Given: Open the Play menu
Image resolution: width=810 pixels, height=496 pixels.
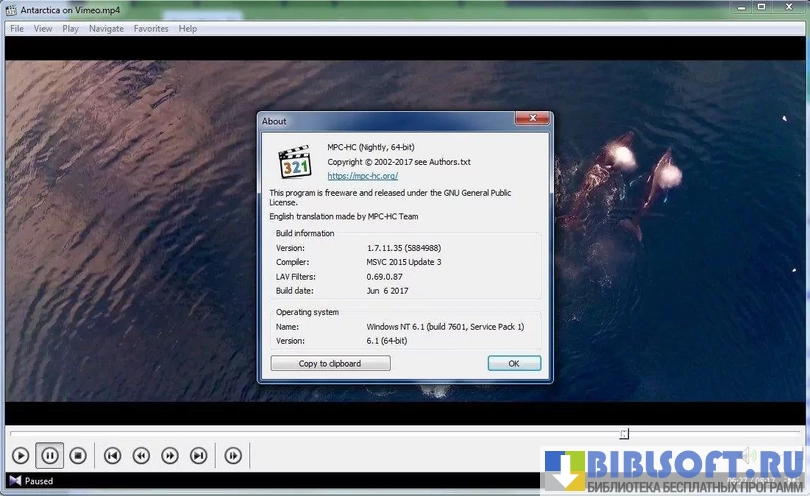Looking at the screenshot, I should click(x=70, y=29).
